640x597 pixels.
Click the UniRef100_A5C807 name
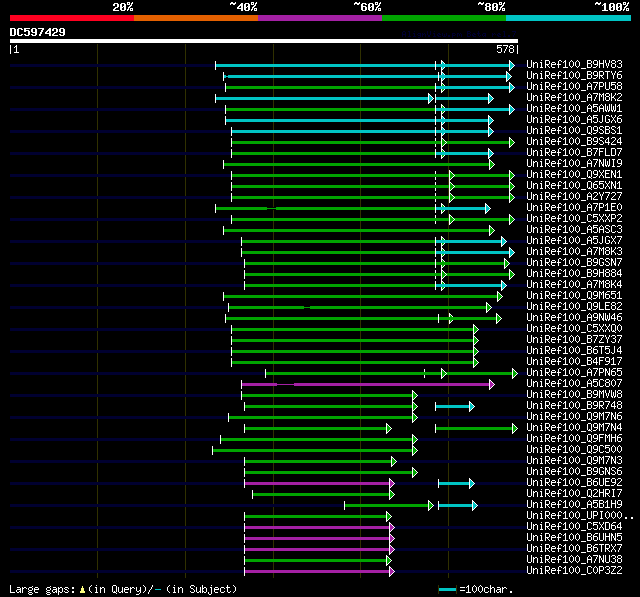574,384
